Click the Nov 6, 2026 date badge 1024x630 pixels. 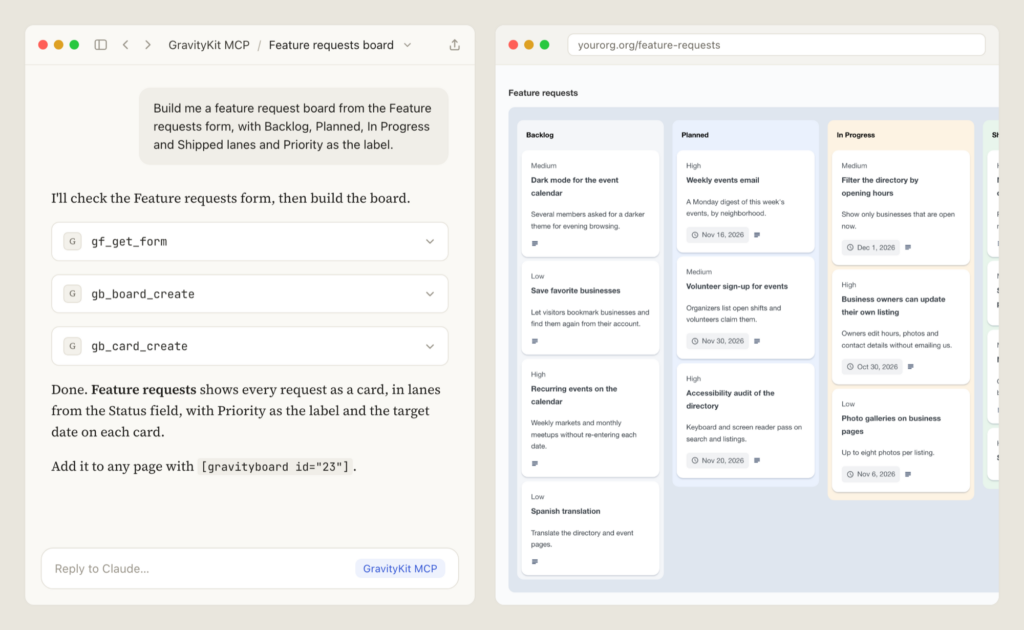(870, 475)
